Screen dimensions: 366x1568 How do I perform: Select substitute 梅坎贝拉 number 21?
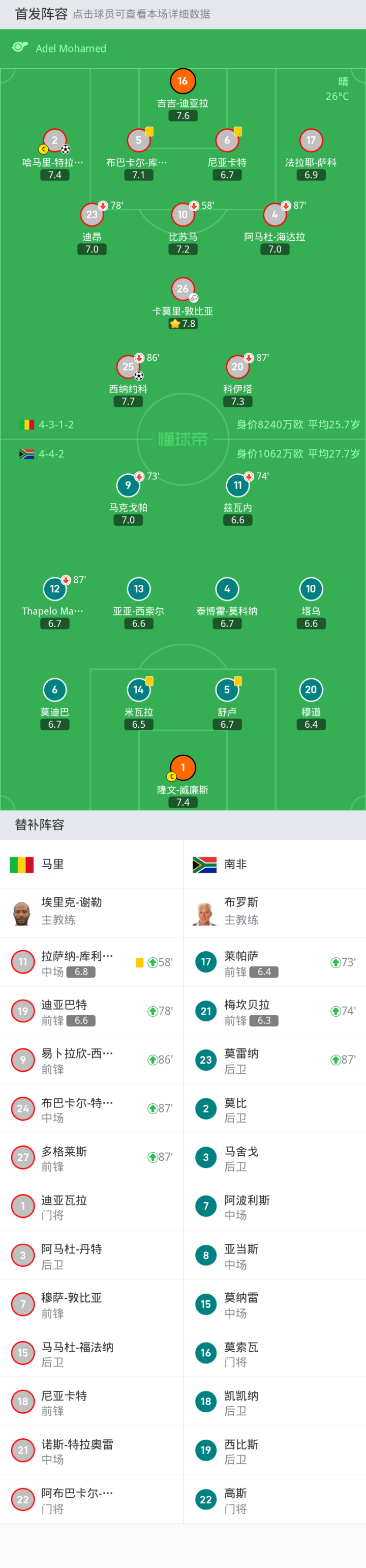[274, 1011]
